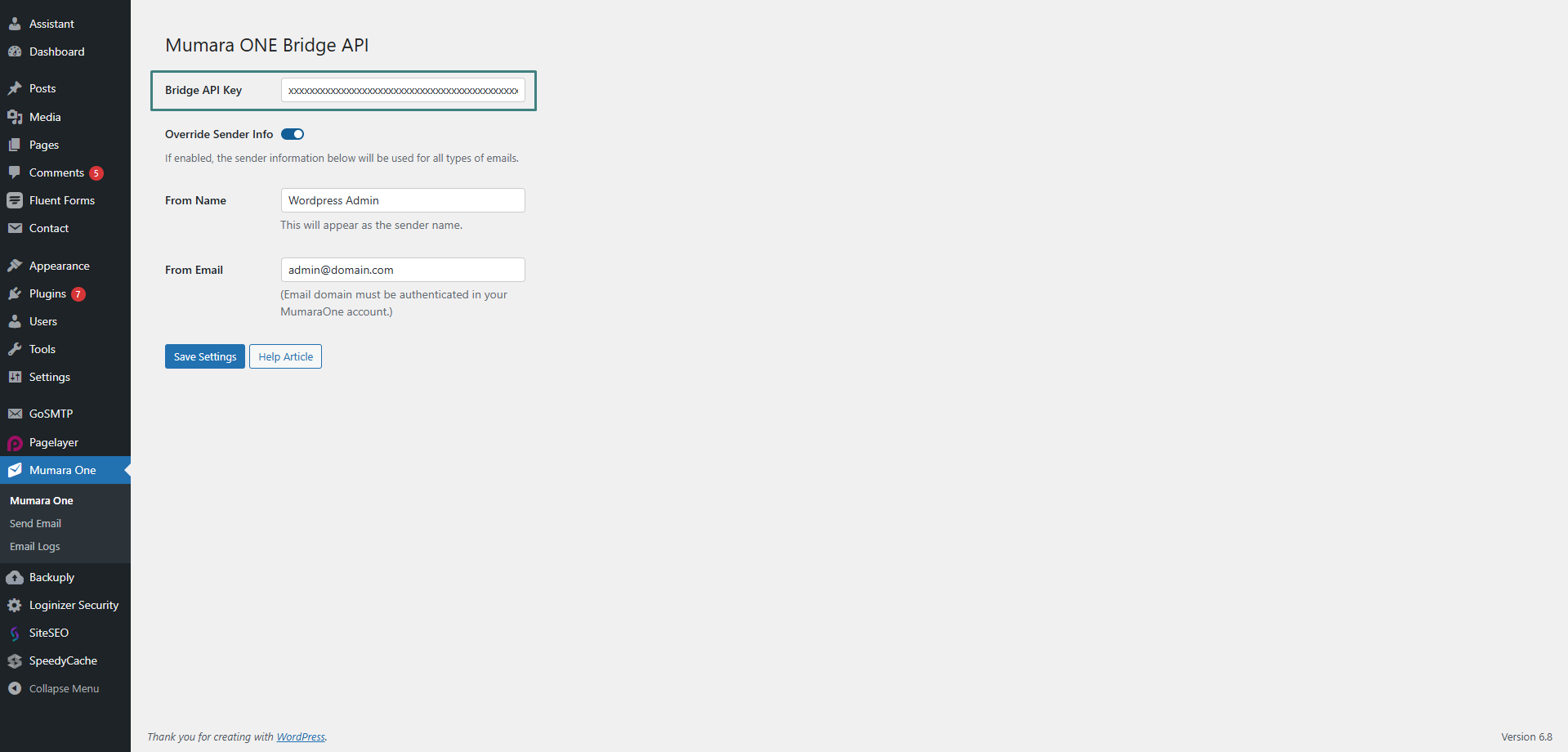1568x752 pixels.
Task: Open the Pages menu label
Action: point(44,145)
